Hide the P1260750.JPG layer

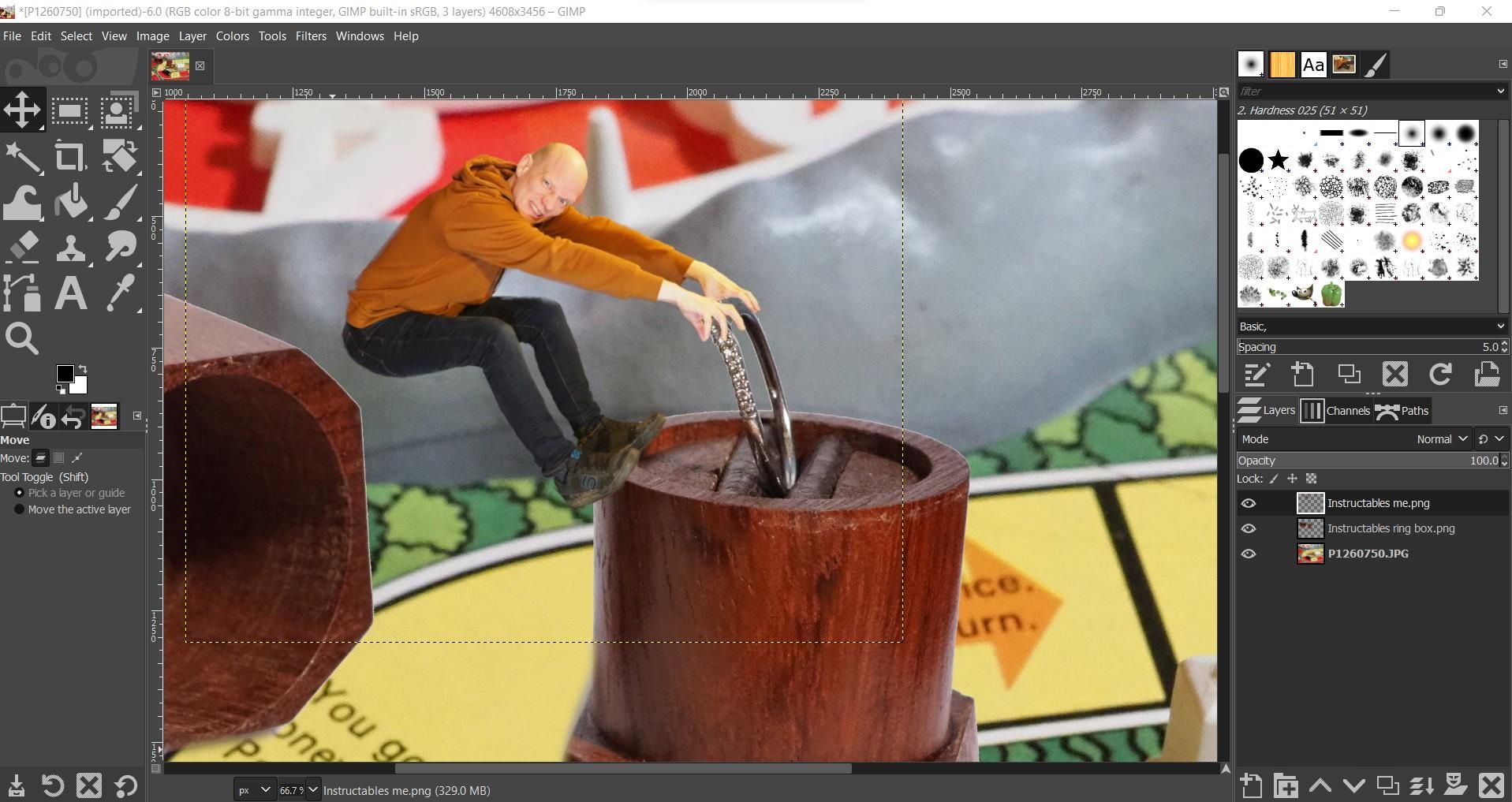click(1249, 554)
